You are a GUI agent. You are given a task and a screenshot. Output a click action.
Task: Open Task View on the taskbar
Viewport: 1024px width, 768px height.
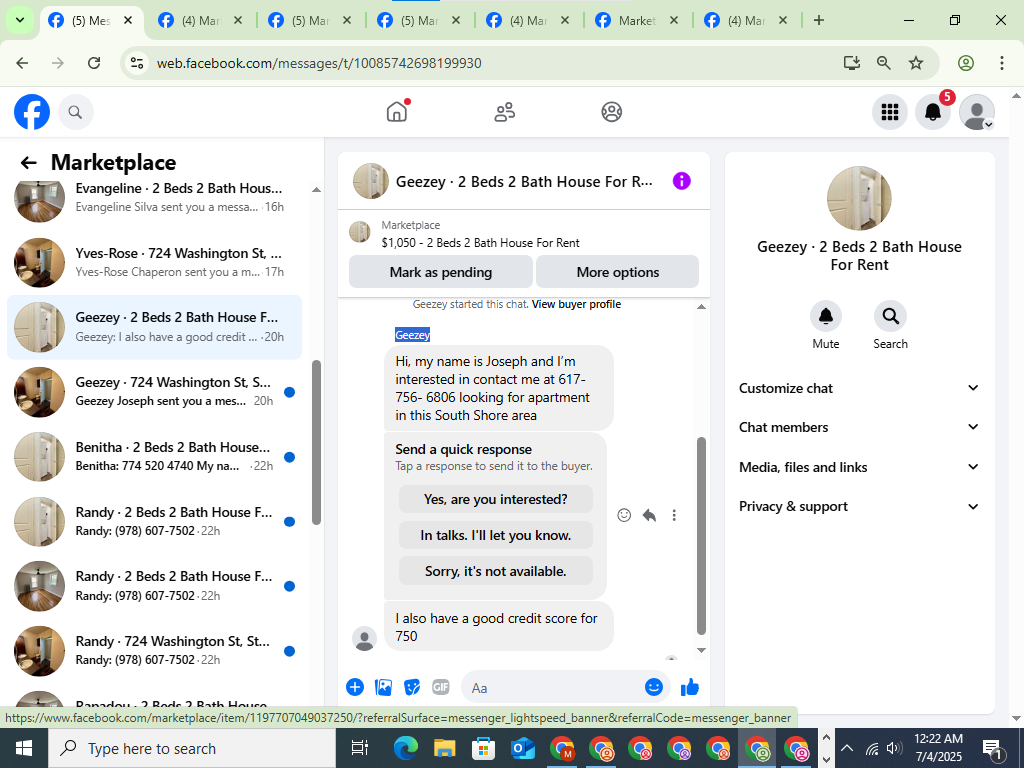click(x=360, y=748)
